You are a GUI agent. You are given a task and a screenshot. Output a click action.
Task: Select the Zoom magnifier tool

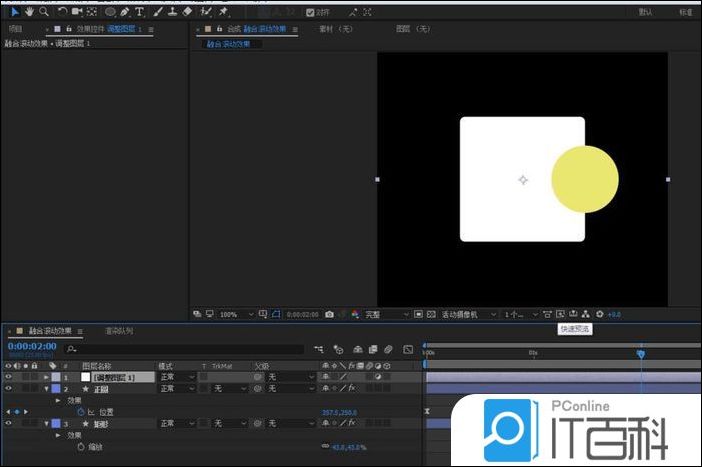44,12
